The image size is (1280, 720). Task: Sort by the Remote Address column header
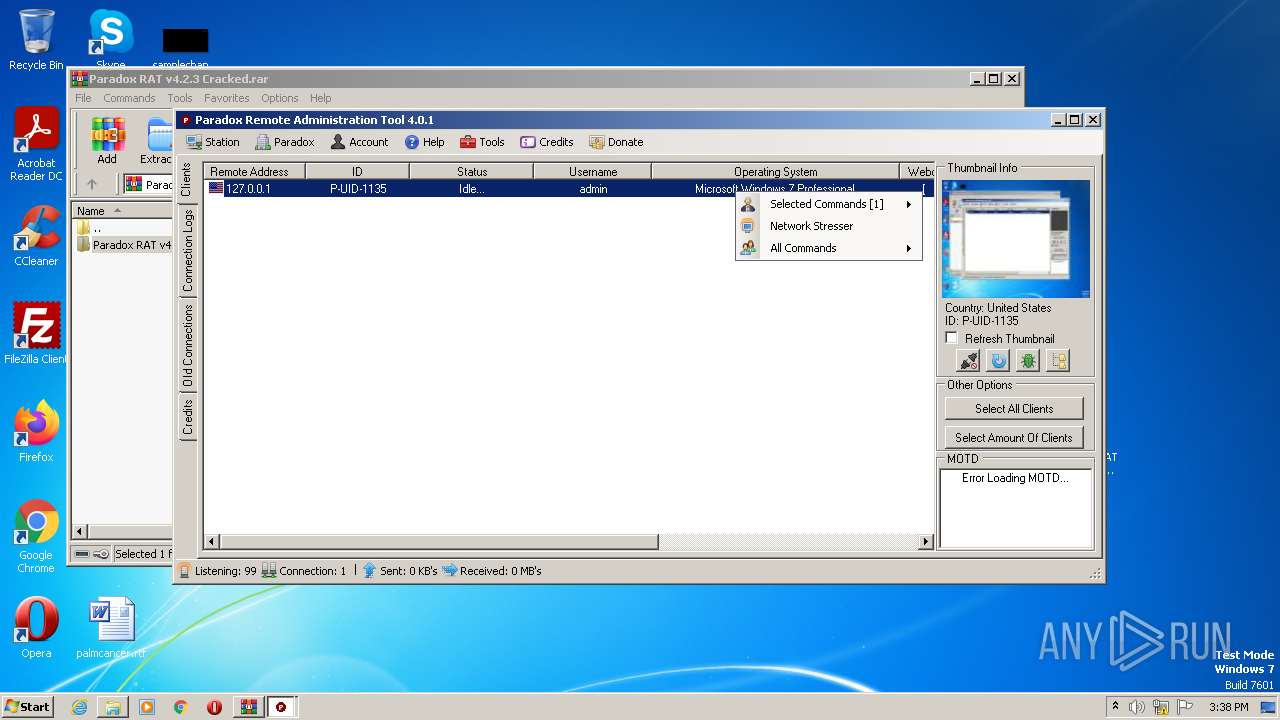255,172
